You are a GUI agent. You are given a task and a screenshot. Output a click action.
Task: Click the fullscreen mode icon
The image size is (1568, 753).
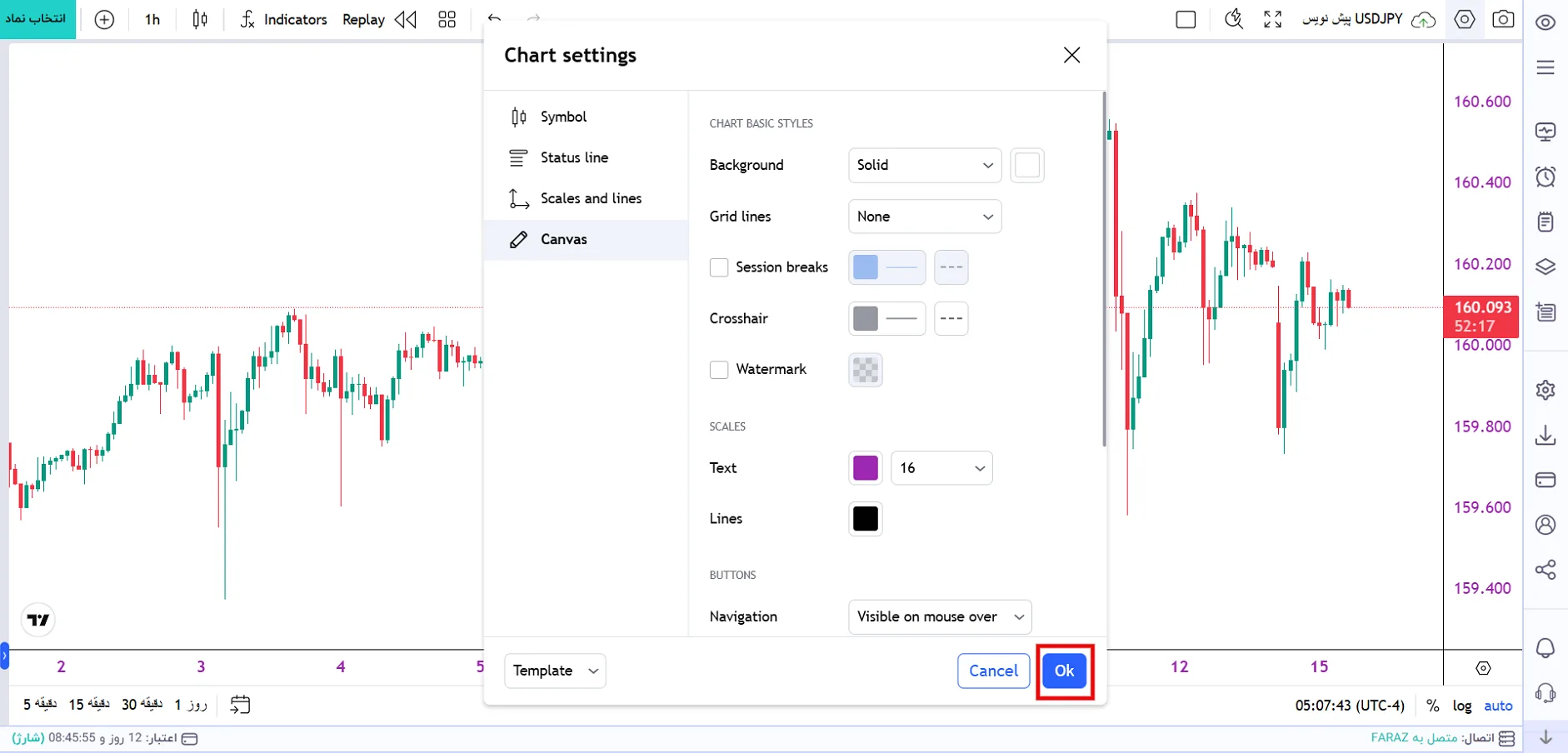[x=1272, y=19]
